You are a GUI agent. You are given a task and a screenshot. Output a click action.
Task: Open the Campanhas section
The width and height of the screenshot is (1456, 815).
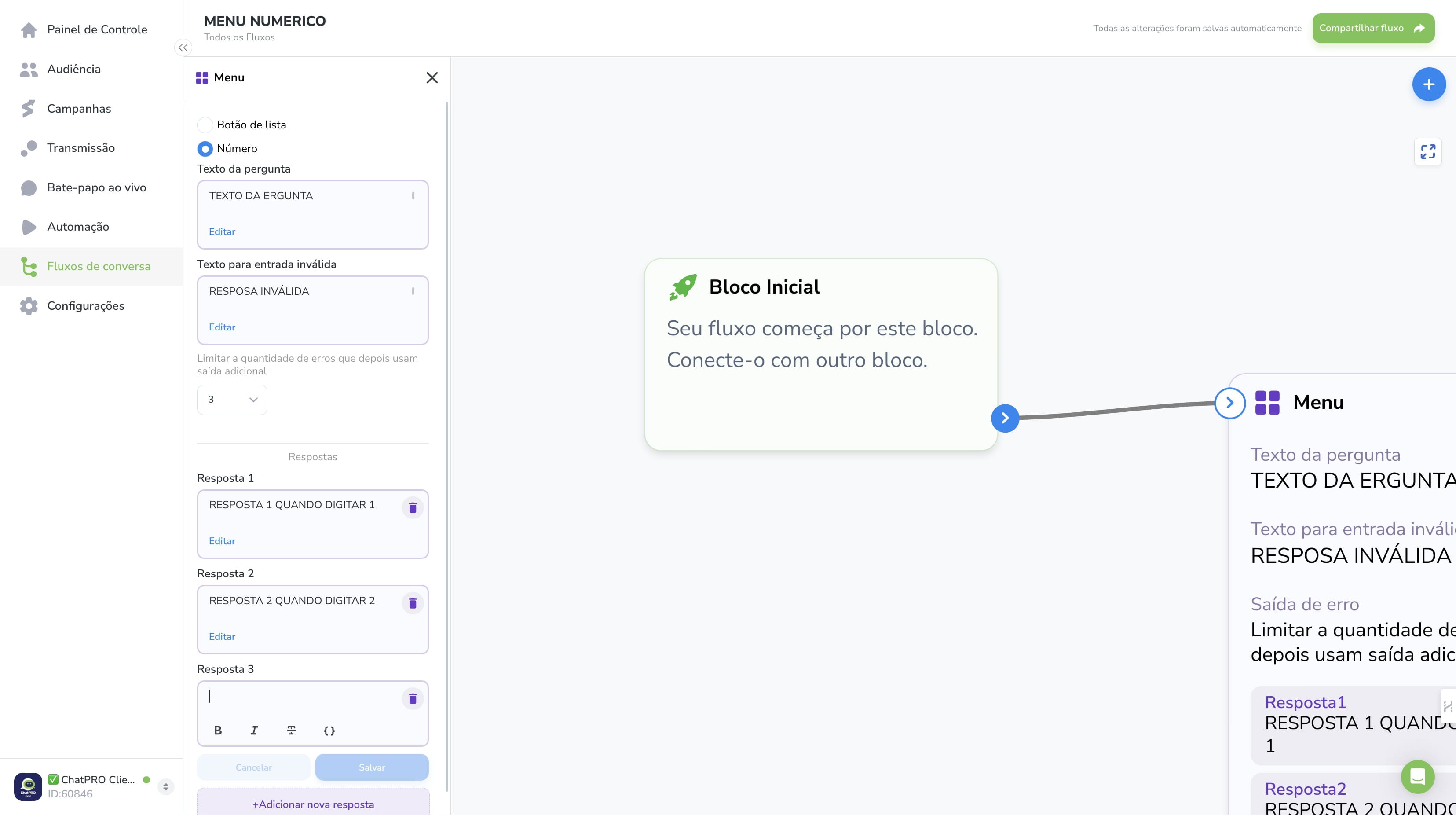click(79, 109)
